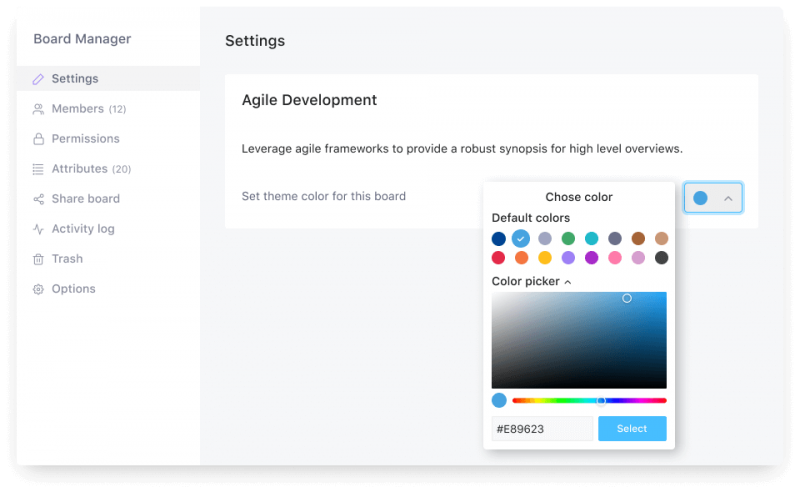Click the hex color code field
The image size is (800, 492).
click(542, 429)
